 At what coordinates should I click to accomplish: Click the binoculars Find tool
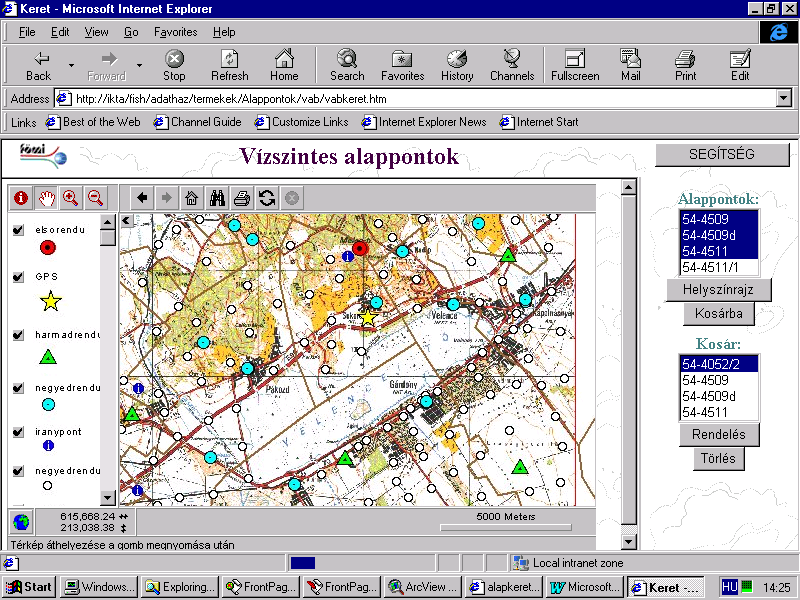[x=217, y=198]
